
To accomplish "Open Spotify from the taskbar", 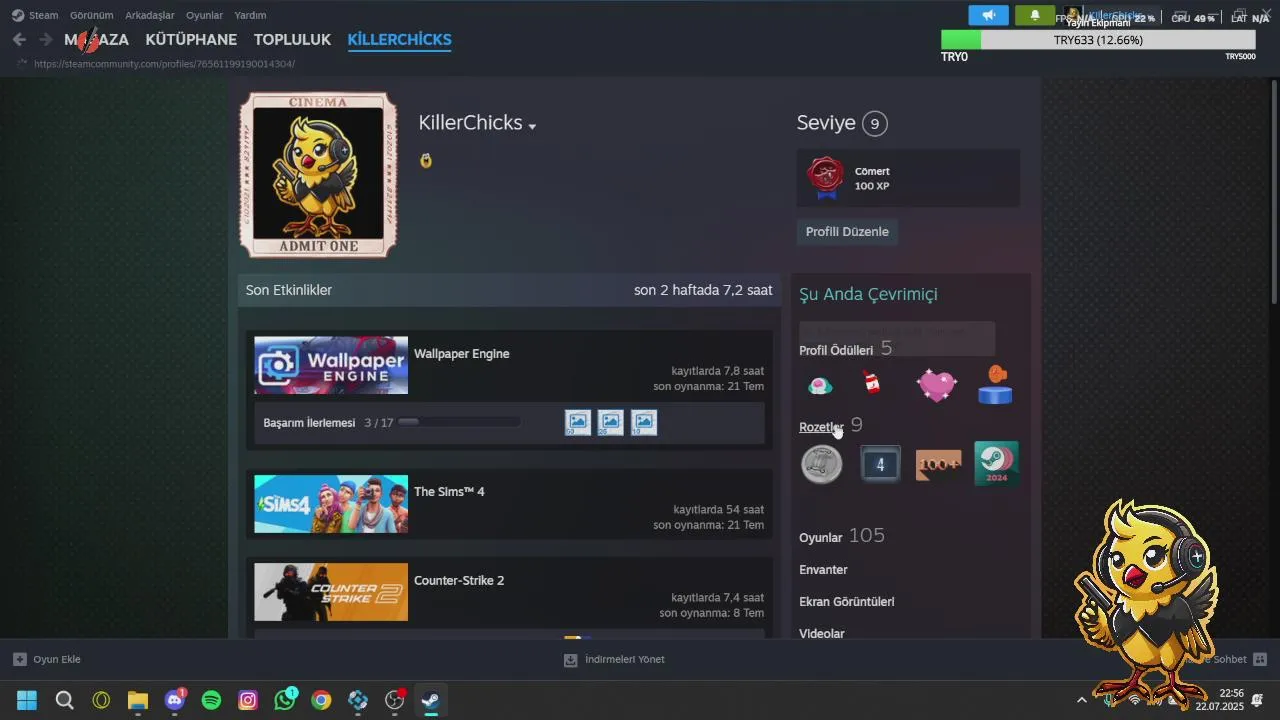I will point(211,700).
